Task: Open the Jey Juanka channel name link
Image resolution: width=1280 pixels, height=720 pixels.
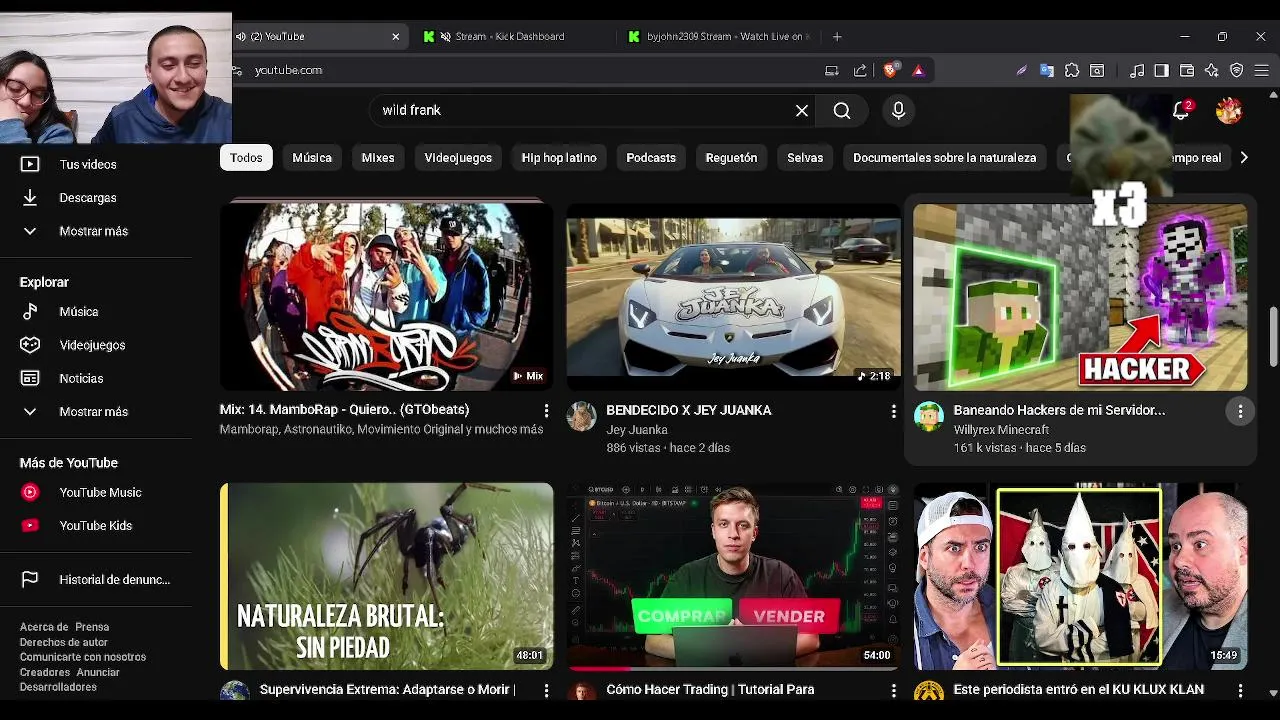Action: click(x=637, y=430)
